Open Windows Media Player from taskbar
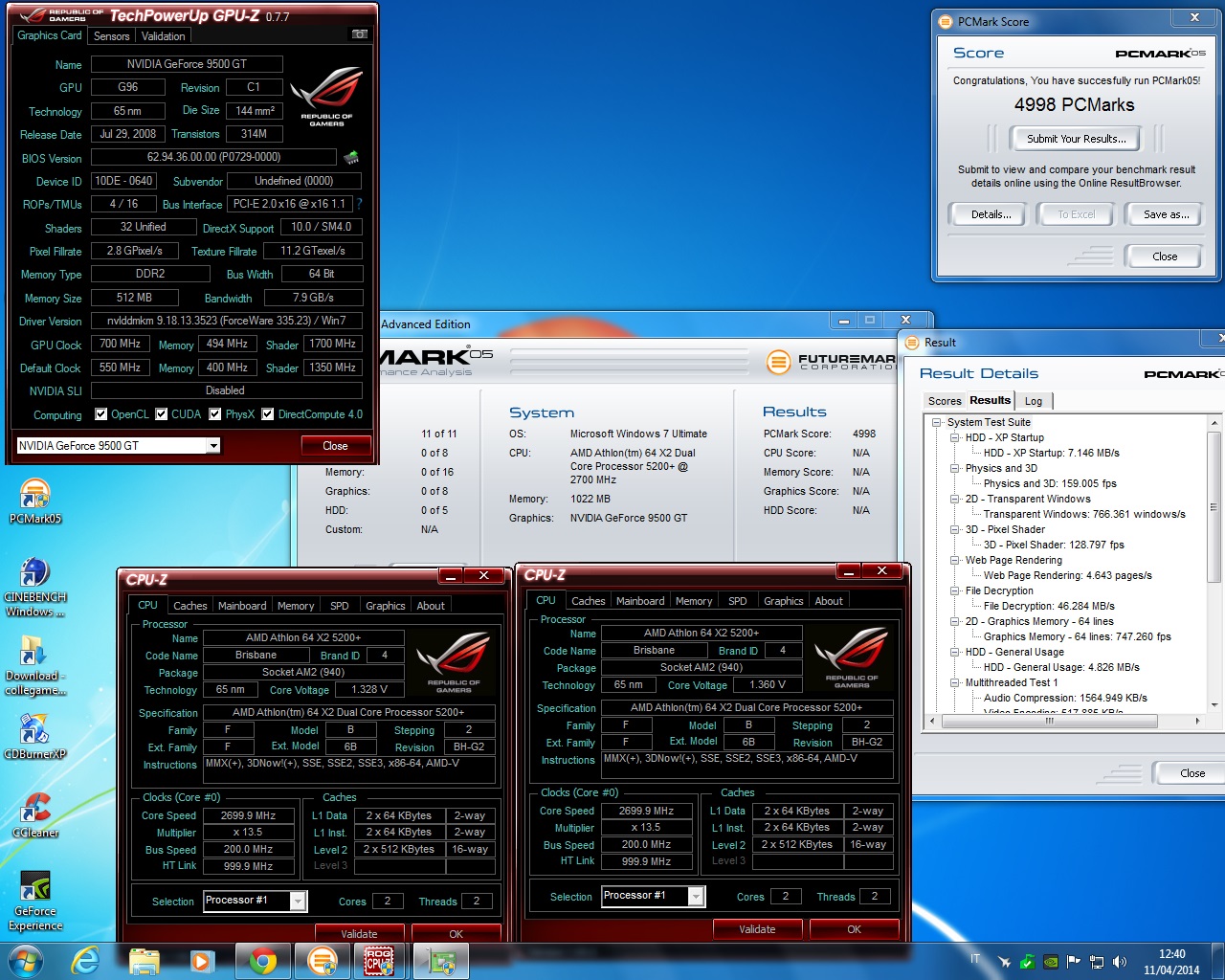The image size is (1225, 980). pyautogui.click(x=201, y=961)
